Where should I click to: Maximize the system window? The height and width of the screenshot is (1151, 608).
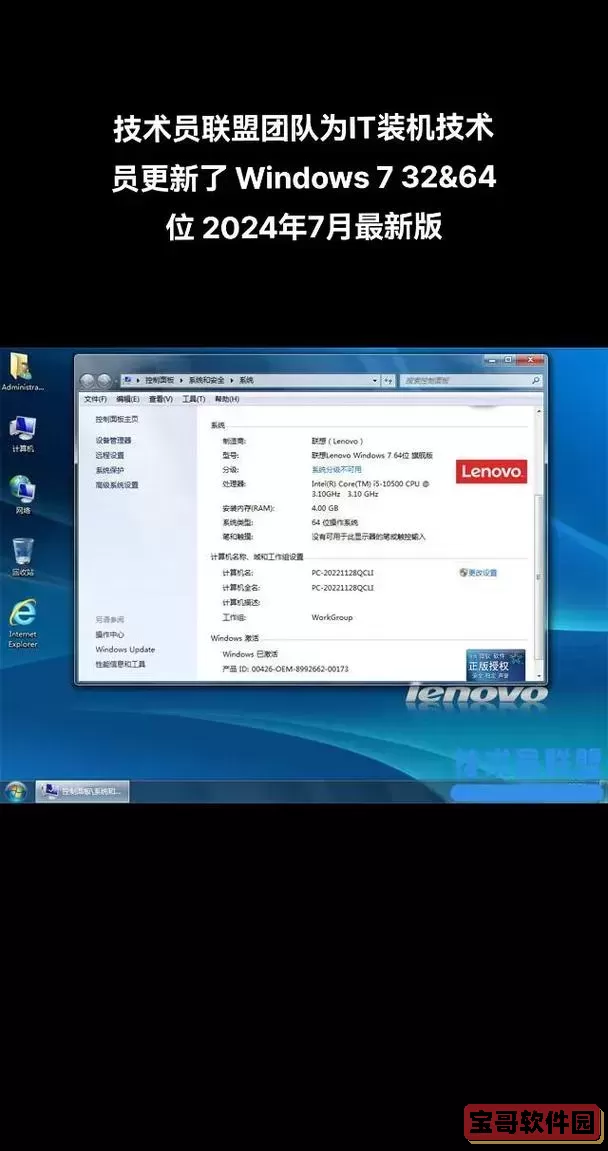coord(508,360)
